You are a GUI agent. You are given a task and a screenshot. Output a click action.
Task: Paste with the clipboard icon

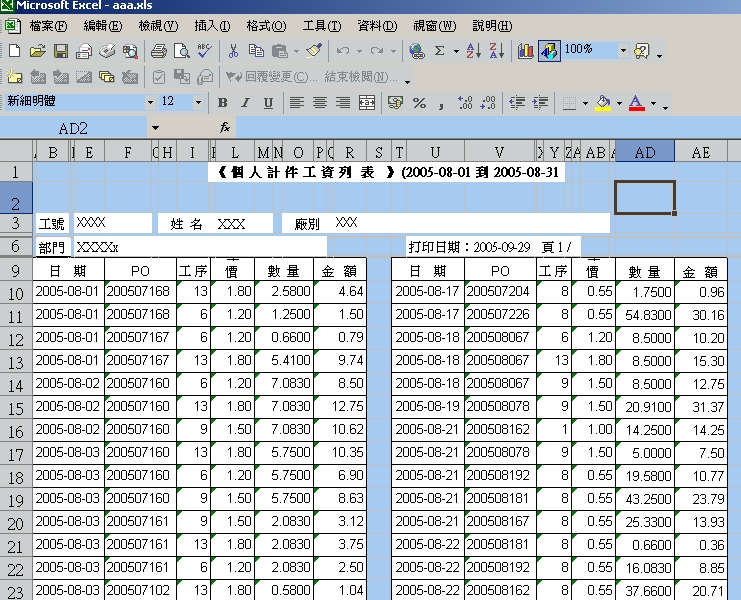(280, 51)
